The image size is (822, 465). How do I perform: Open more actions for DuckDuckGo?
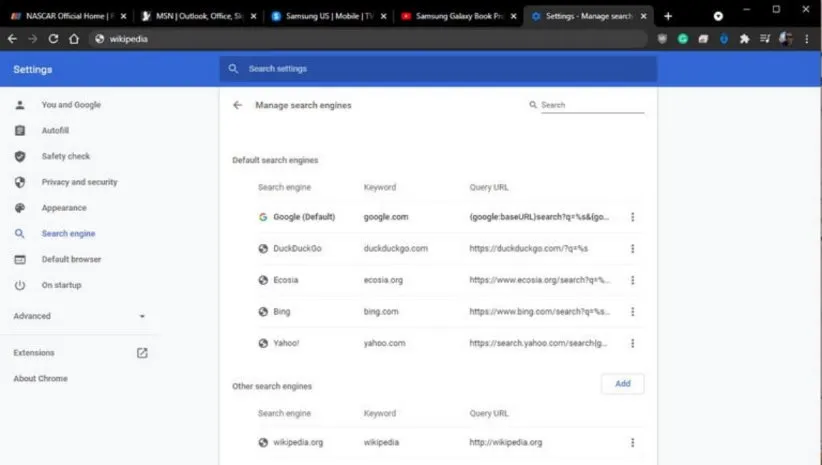[632, 249]
